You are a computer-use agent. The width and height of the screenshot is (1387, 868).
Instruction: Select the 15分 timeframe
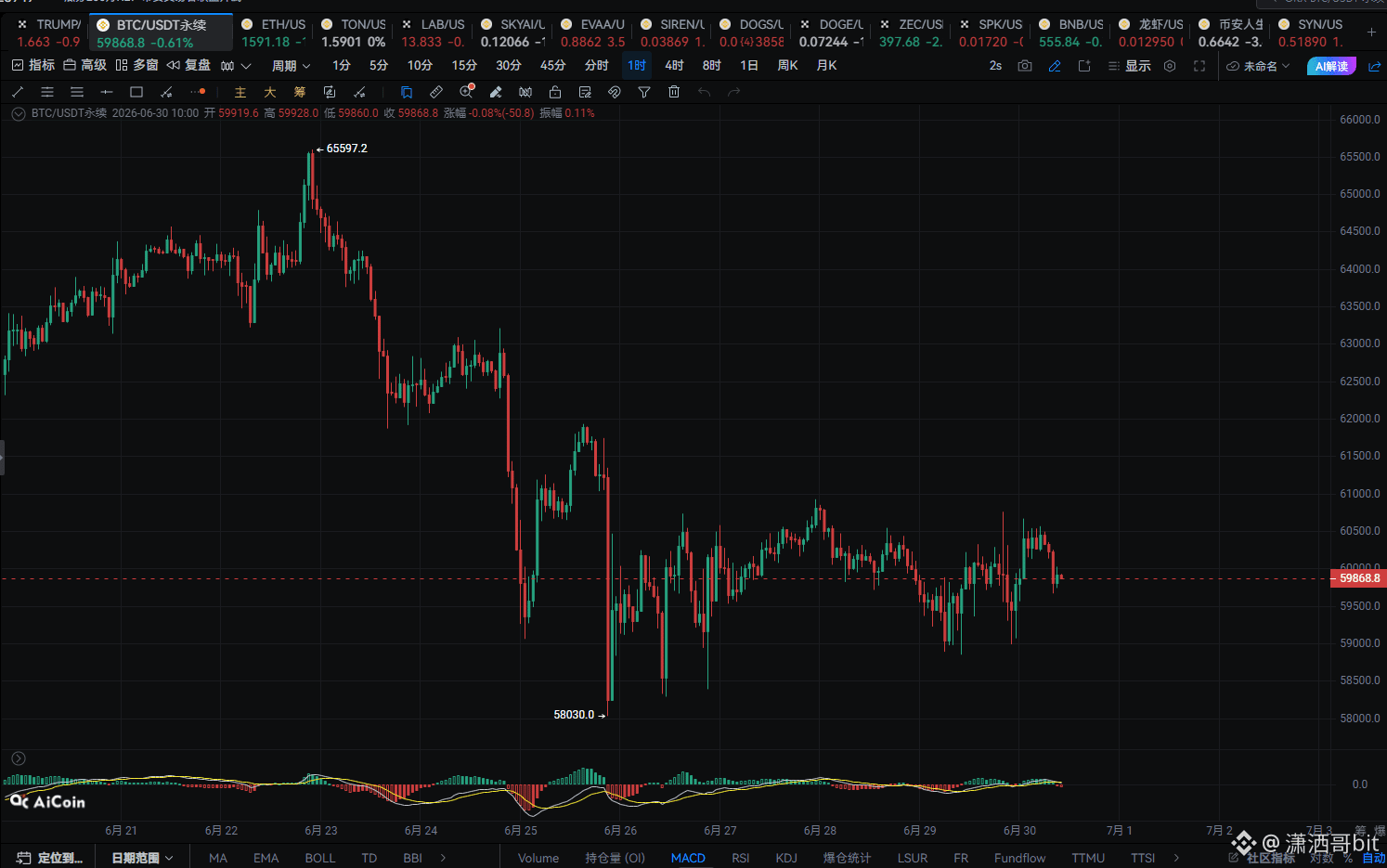[464, 66]
